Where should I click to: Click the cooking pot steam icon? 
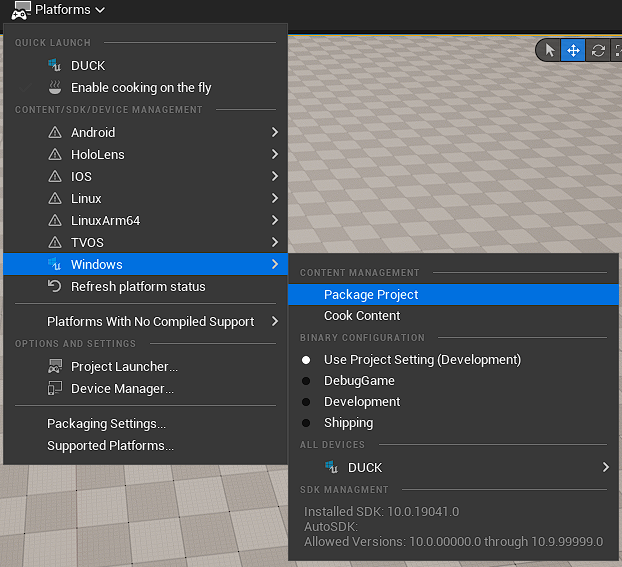point(55,87)
